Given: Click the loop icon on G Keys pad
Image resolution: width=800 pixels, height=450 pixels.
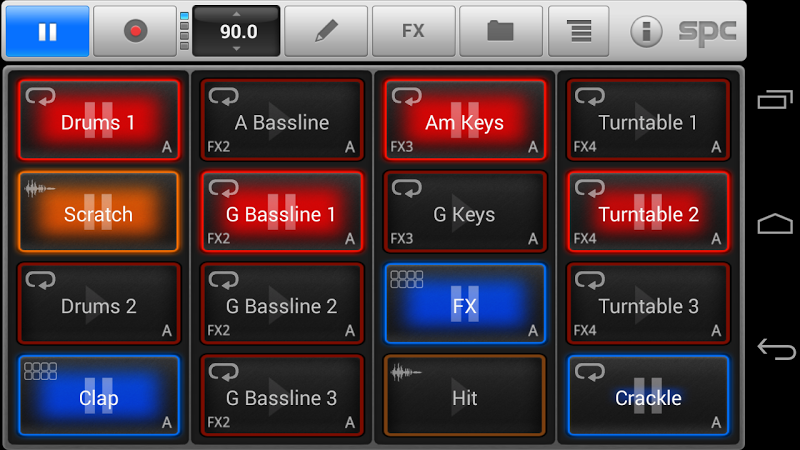Looking at the screenshot, I should point(407,188).
